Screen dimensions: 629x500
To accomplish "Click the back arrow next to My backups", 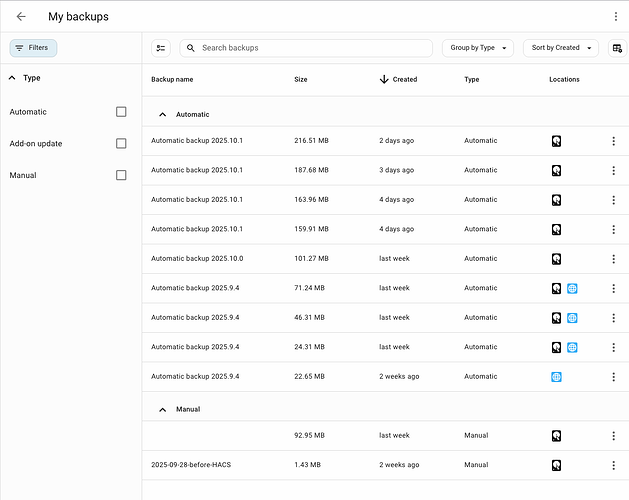I will (21, 17).
